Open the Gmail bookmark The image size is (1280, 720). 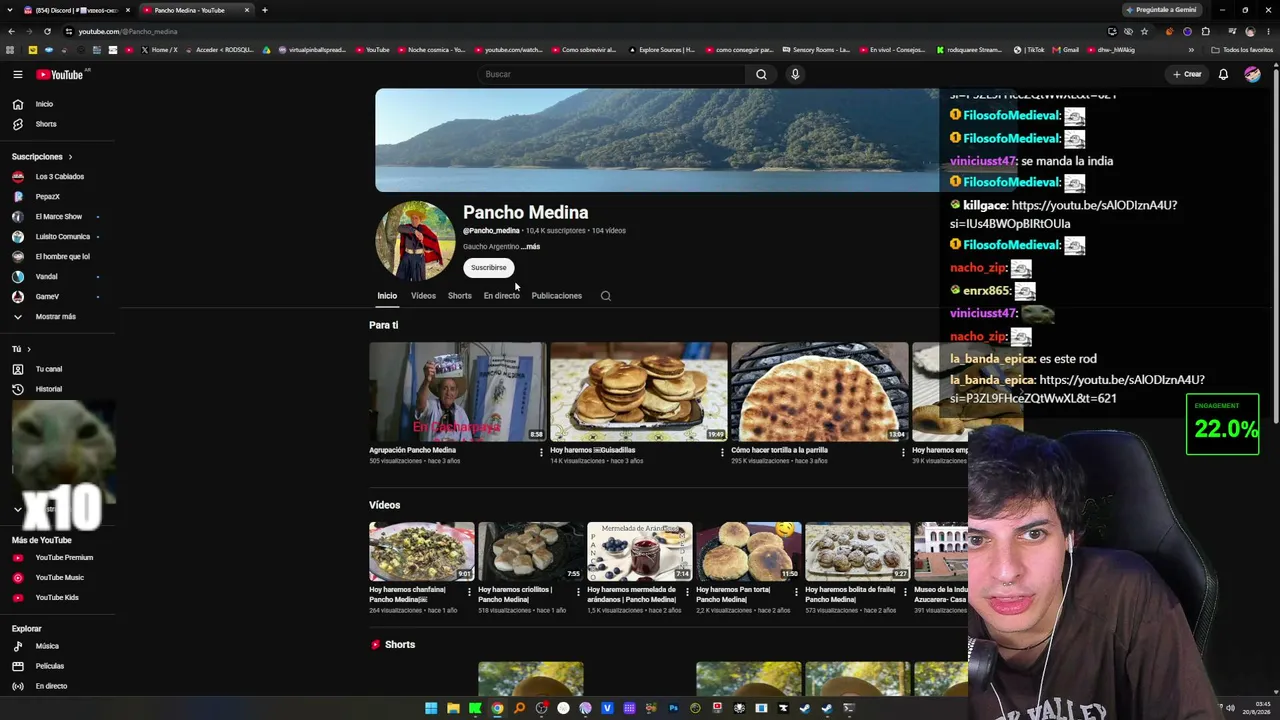[x=1065, y=50]
